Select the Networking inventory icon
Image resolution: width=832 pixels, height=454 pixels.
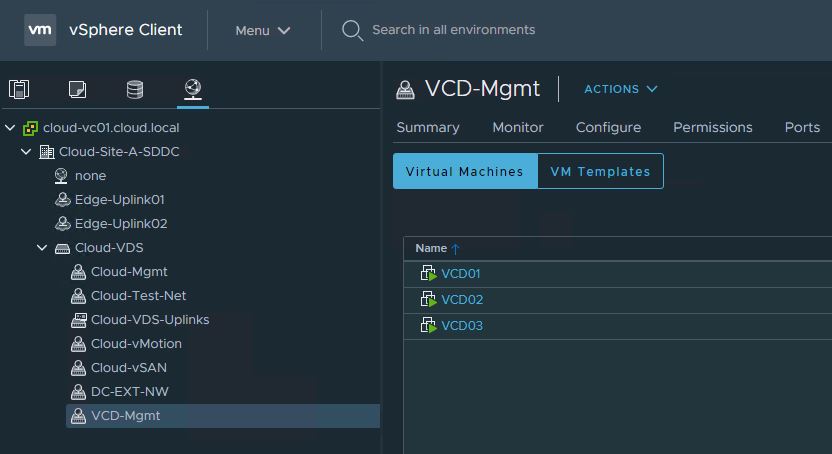193,90
